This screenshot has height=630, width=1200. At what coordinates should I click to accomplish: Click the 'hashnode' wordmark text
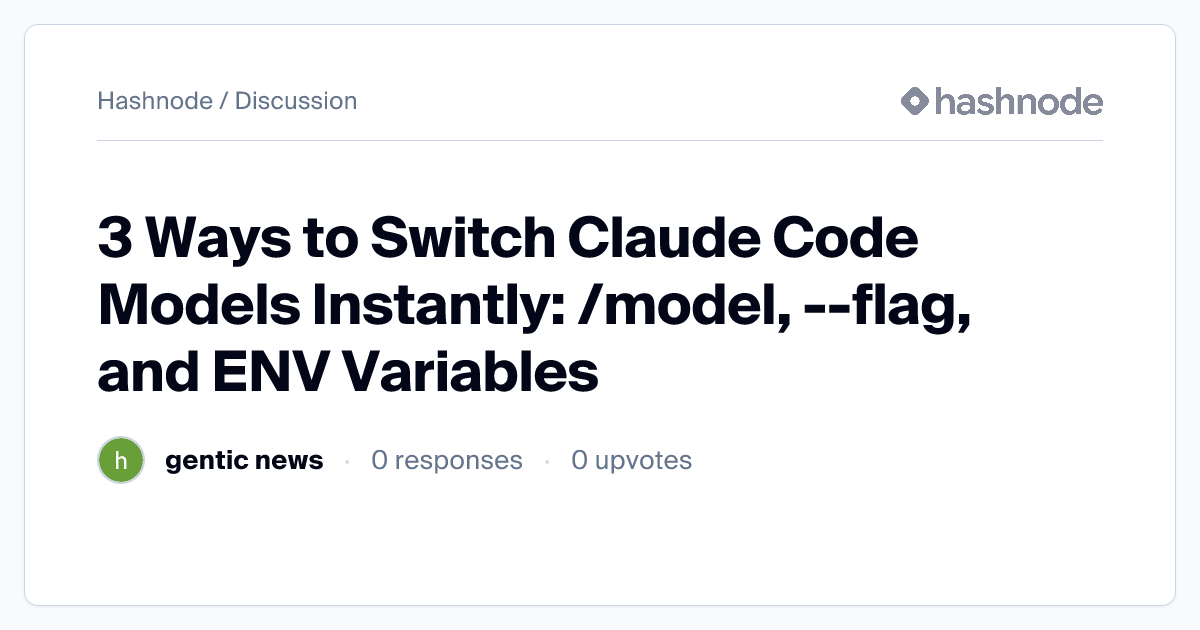tap(1018, 101)
